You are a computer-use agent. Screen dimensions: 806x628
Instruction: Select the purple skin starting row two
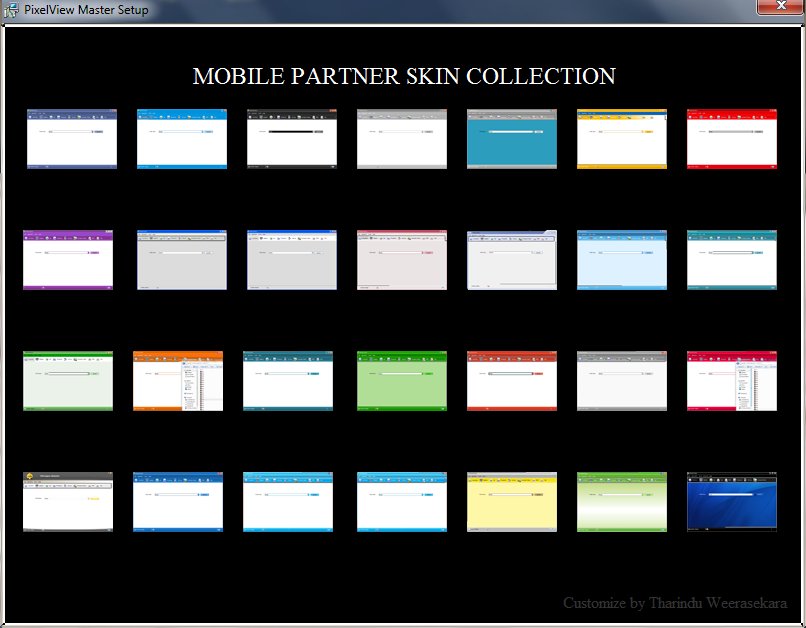tap(67, 259)
